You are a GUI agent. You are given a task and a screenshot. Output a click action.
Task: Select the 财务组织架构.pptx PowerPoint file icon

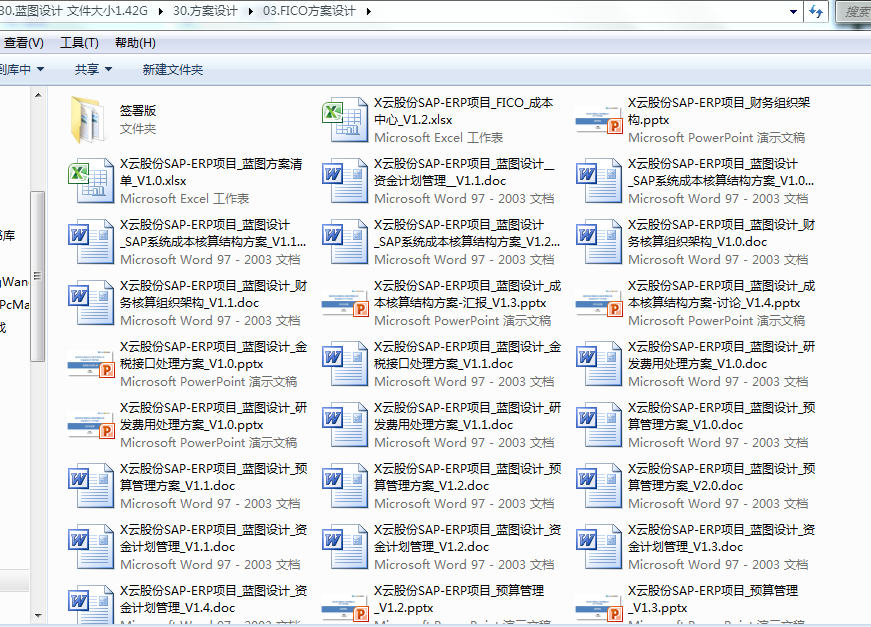coord(599,120)
